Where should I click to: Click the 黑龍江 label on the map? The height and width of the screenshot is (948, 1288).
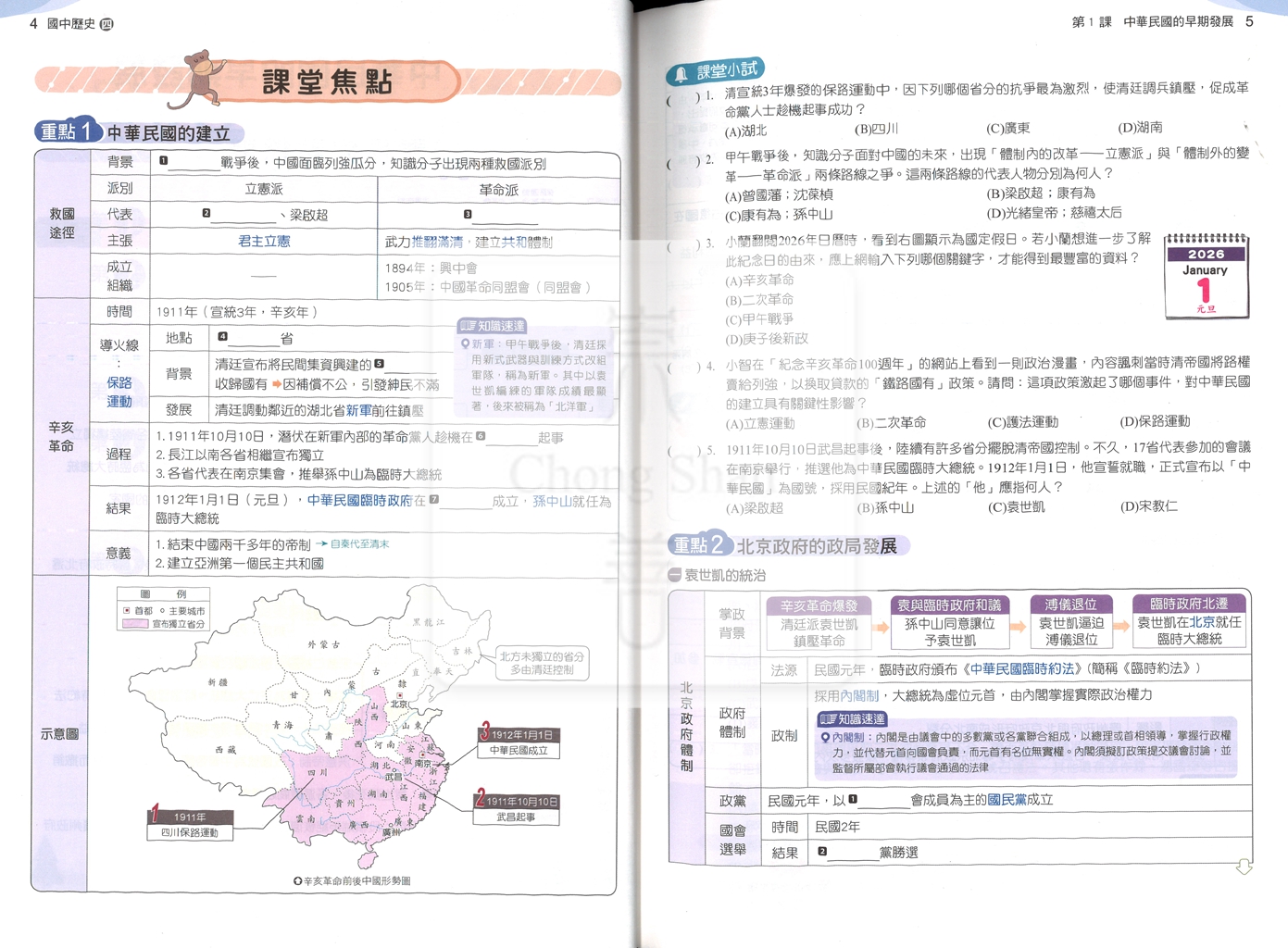coord(430,623)
